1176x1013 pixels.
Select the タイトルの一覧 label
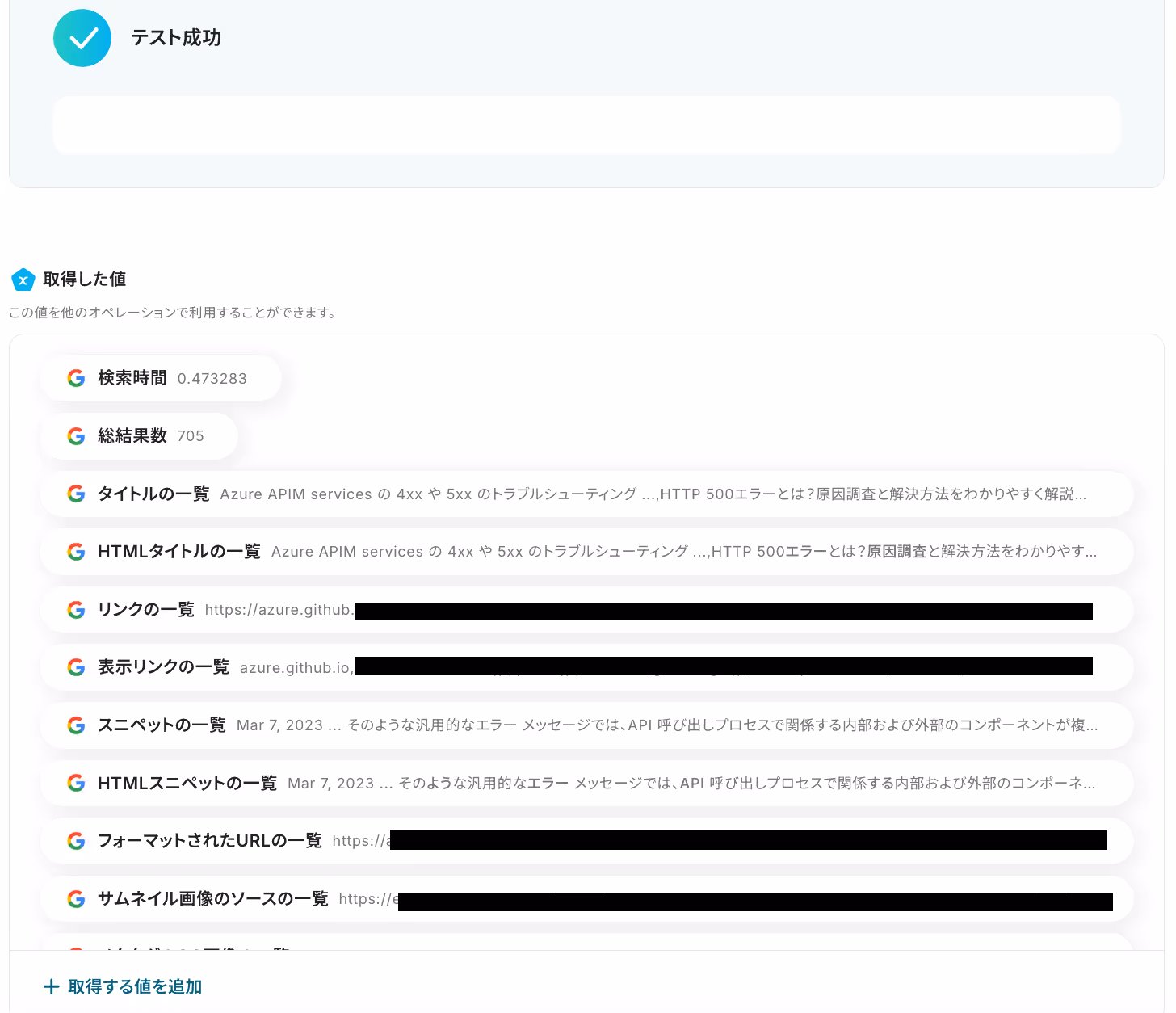pos(153,494)
